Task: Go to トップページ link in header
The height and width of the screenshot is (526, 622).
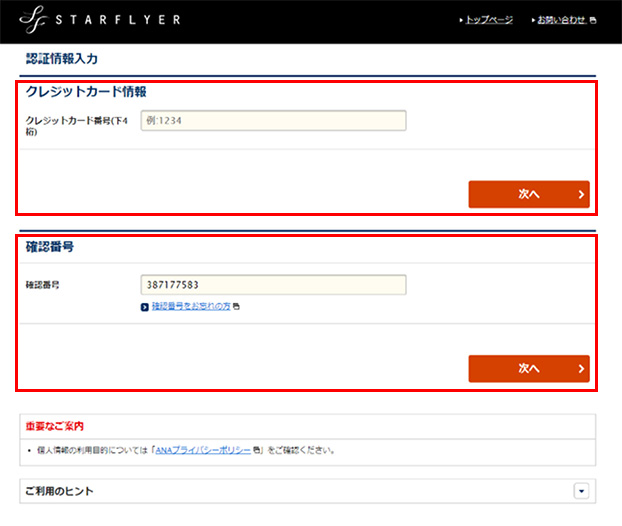Action: [x=489, y=20]
